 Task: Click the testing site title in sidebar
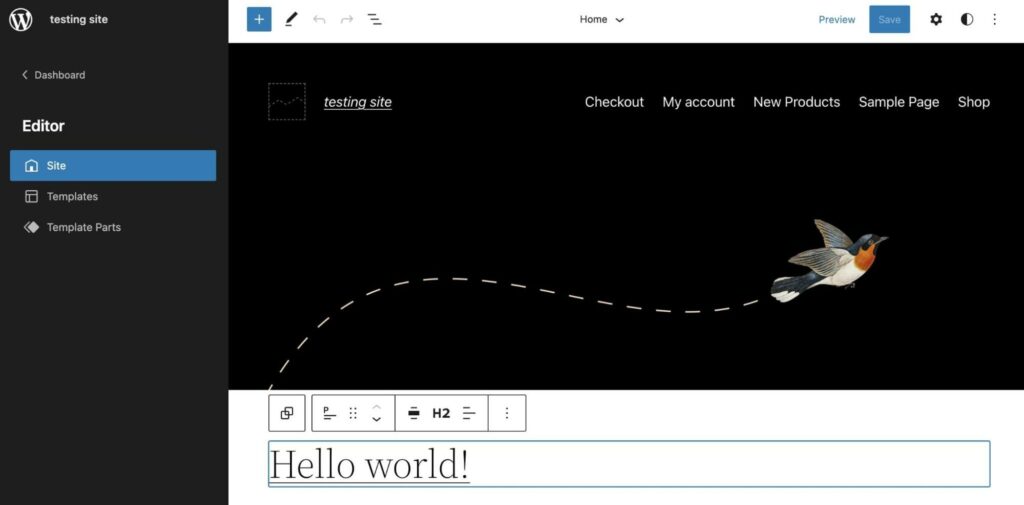tap(78, 20)
